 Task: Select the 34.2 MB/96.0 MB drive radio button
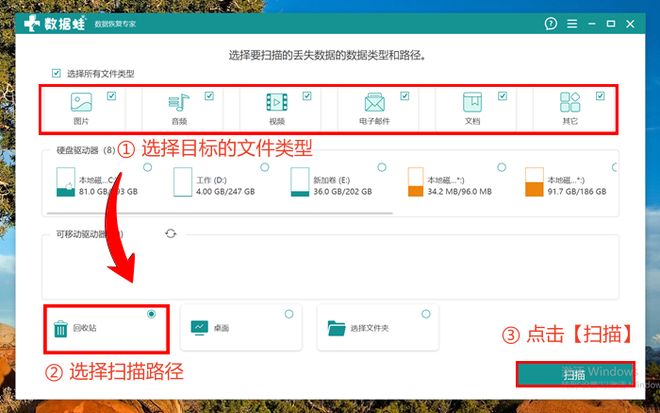click(x=501, y=167)
